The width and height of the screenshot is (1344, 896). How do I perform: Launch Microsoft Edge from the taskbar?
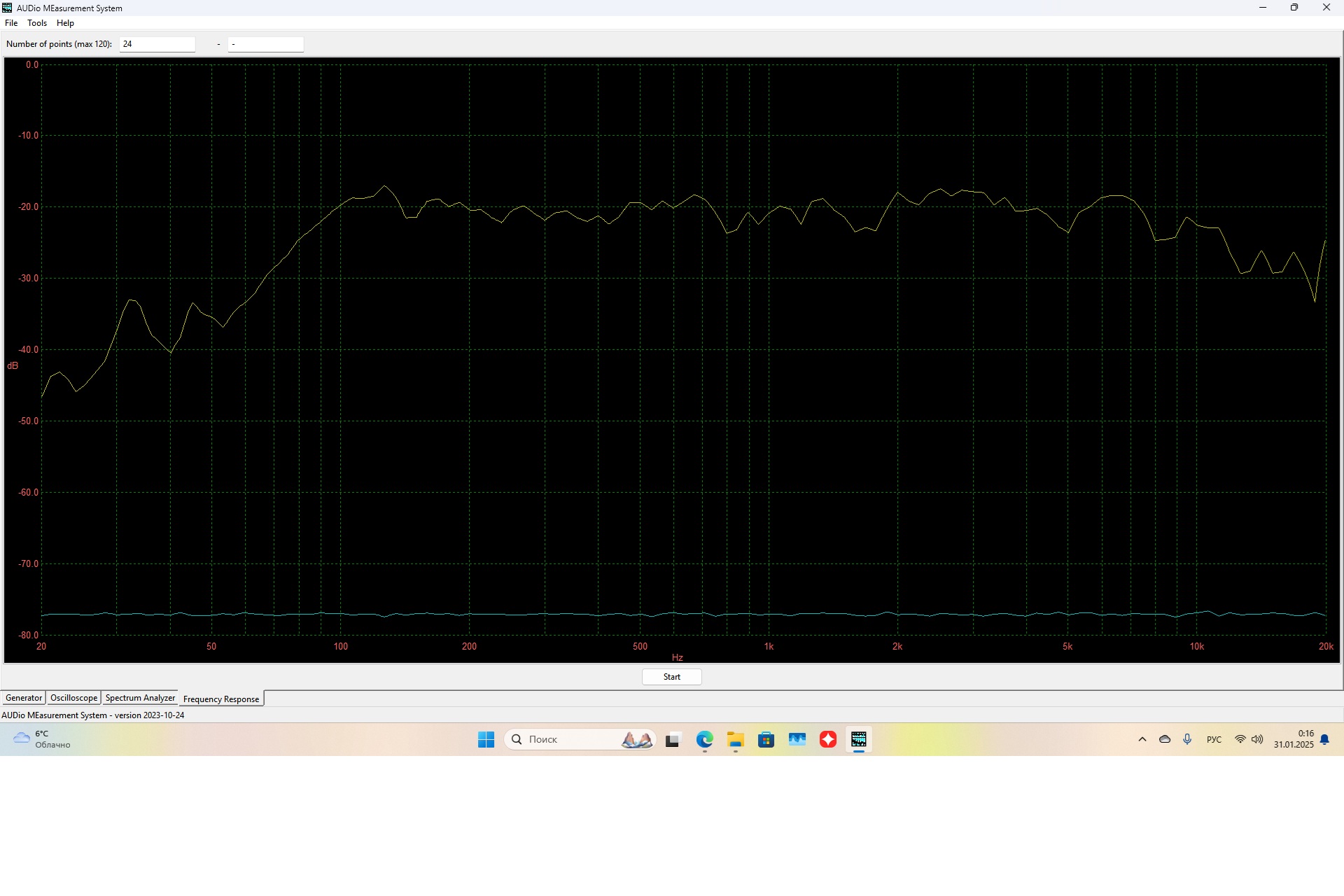click(704, 739)
